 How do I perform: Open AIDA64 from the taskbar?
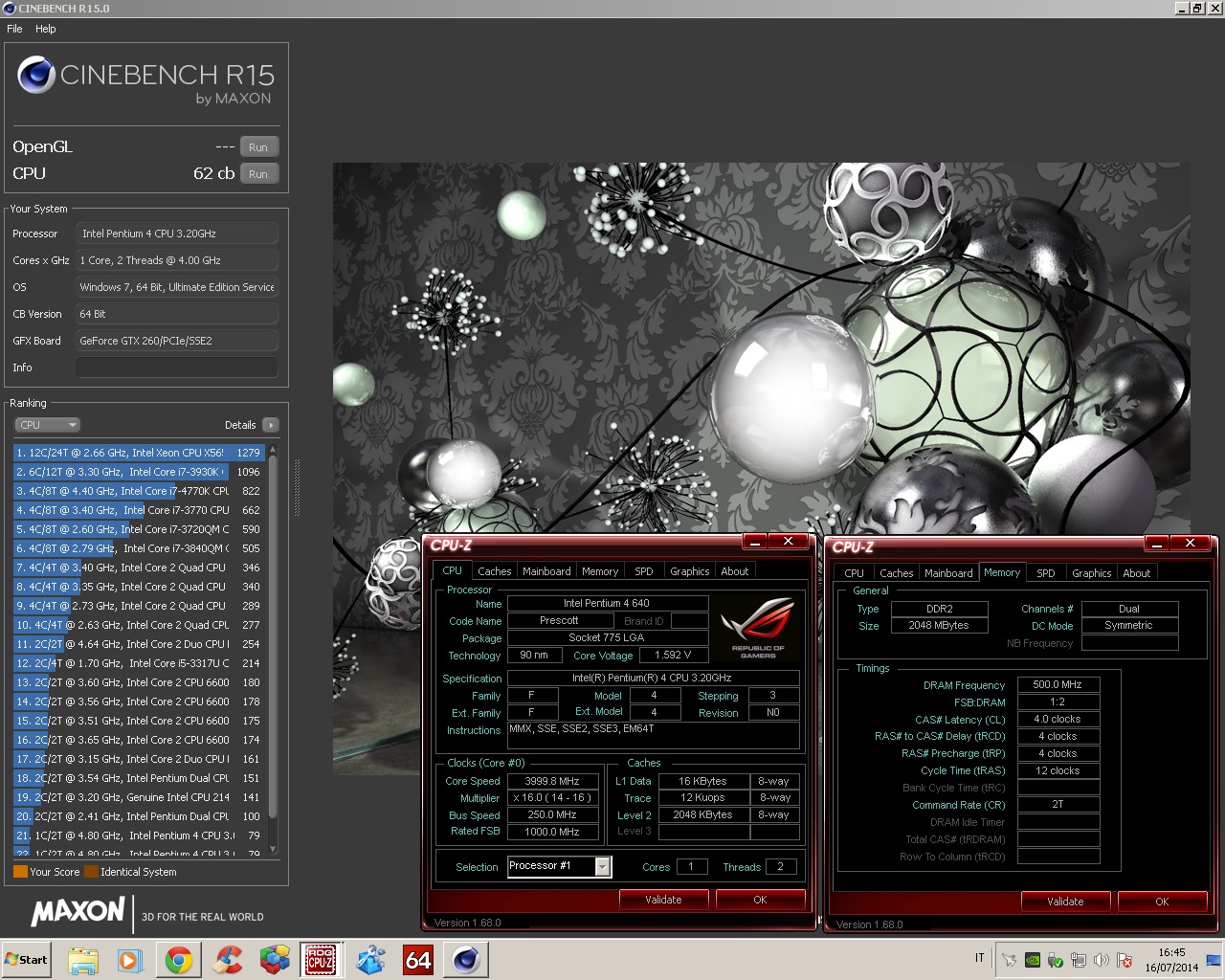(x=418, y=960)
